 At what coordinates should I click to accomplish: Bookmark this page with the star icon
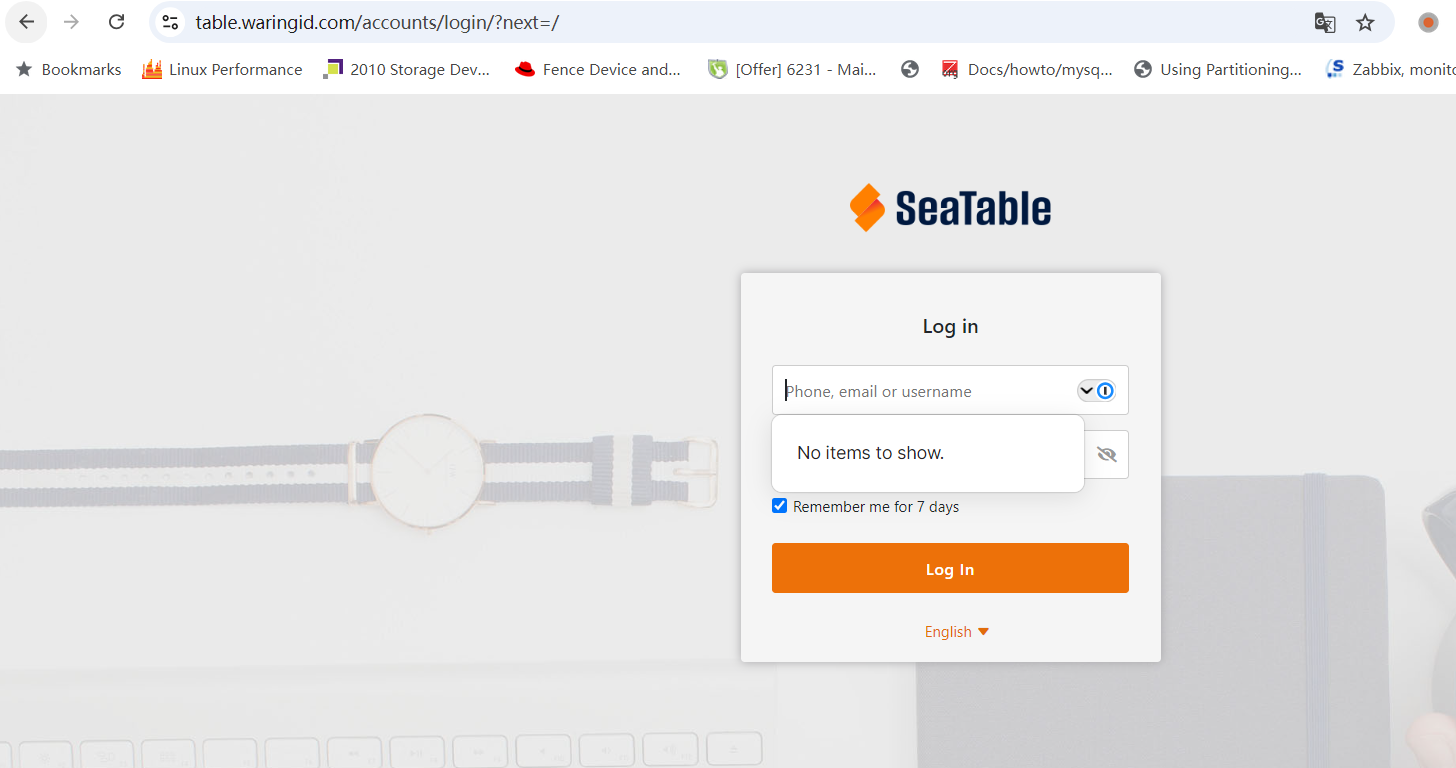pyautogui.click(x=1365, y=22)
